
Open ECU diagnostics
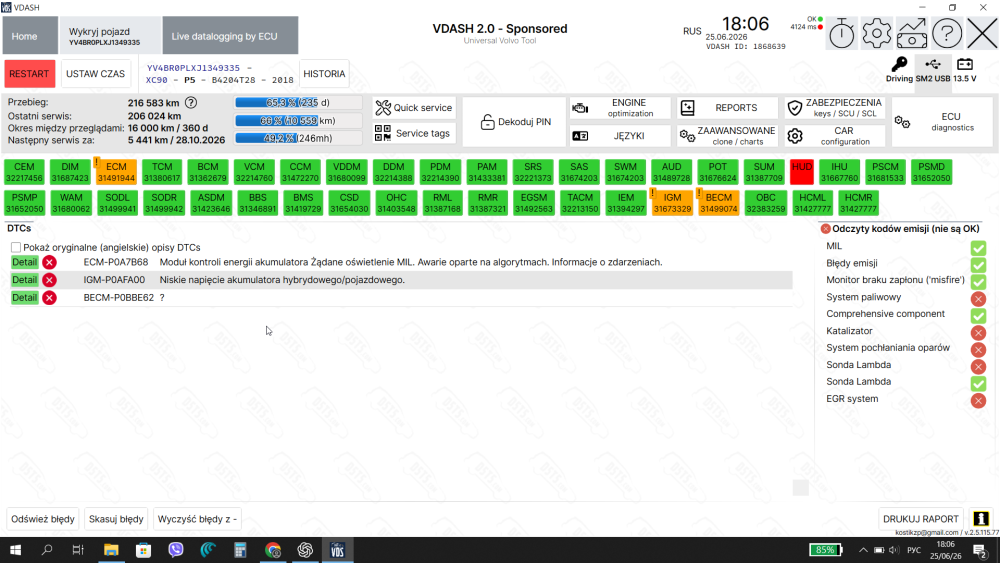[942, 122]
